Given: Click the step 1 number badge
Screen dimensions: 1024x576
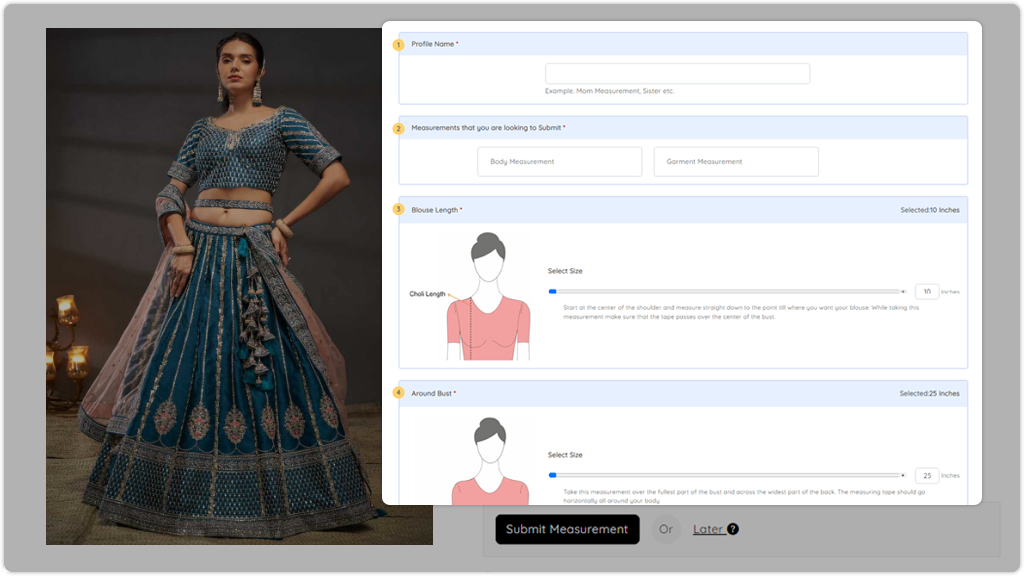Looking at the screenshot, I should [398, 44].
